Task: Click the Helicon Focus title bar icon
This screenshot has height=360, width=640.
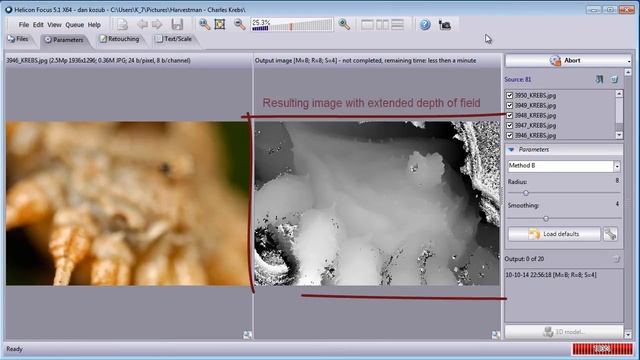Action: click(x=8, y=9)
